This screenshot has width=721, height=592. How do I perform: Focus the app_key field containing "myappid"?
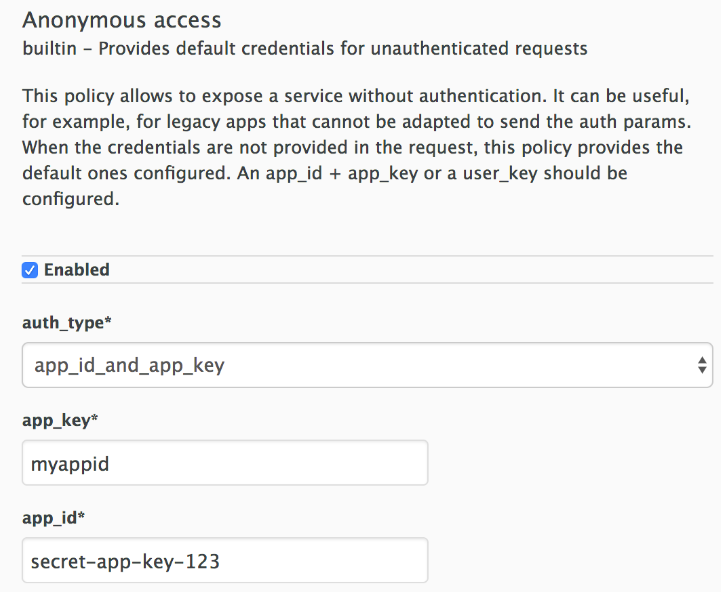pyautogui.click(x=224, y=463)
